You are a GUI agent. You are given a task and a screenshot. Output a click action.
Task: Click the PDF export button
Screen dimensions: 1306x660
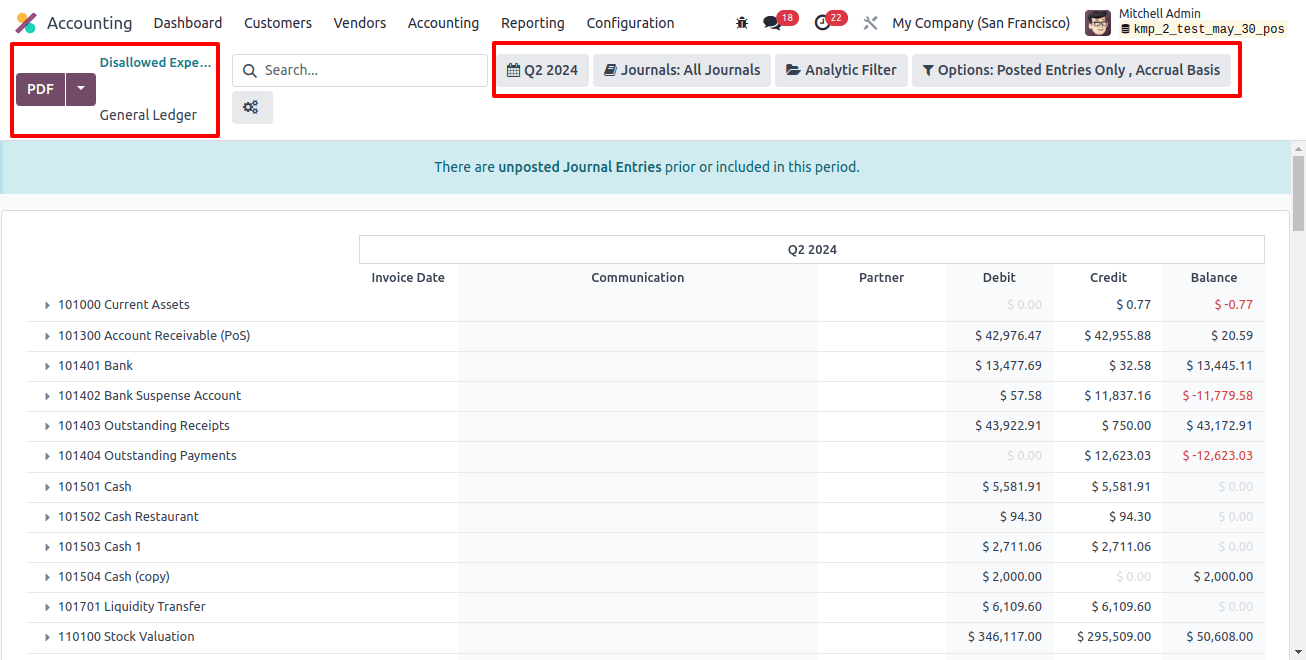[41, 89]
